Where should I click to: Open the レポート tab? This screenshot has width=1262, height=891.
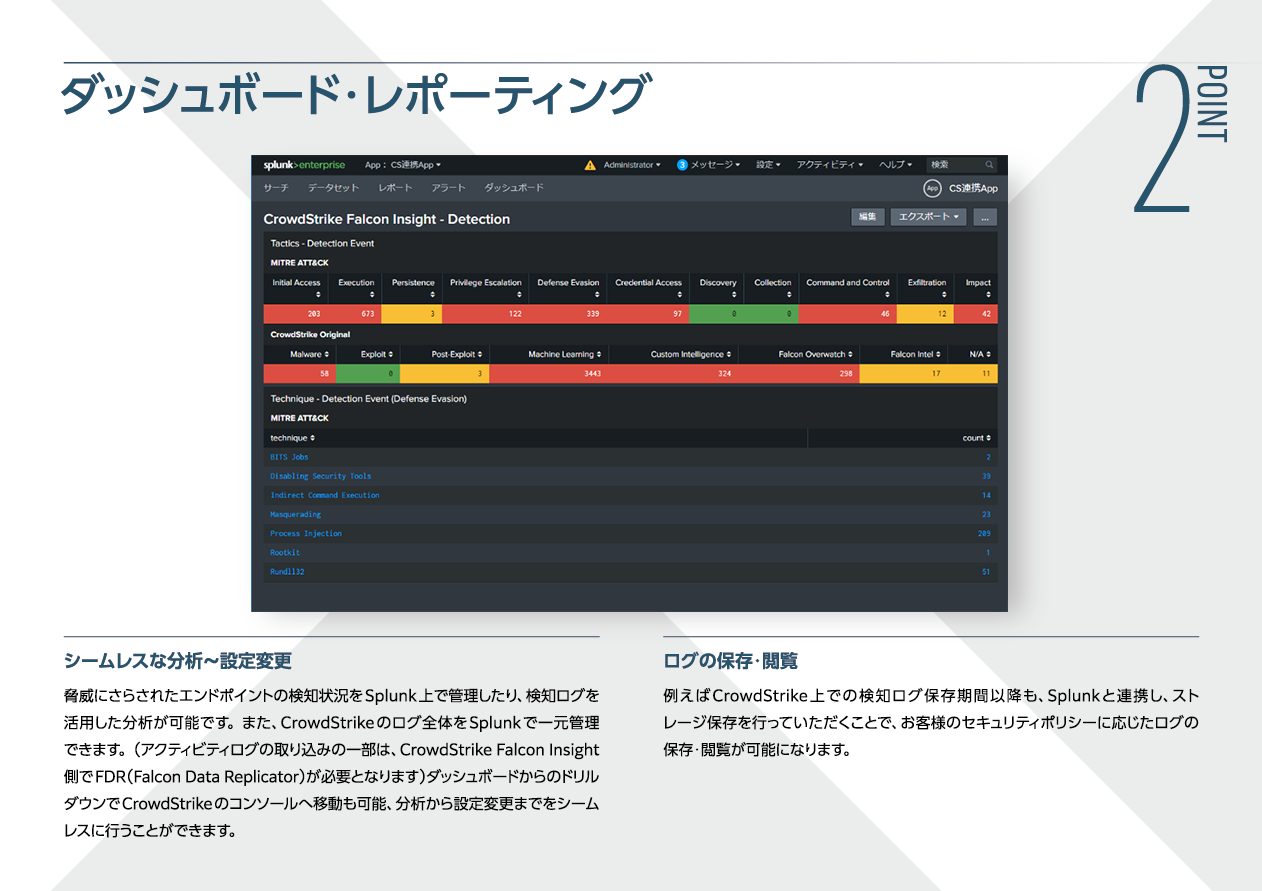(x=395, y=188)
